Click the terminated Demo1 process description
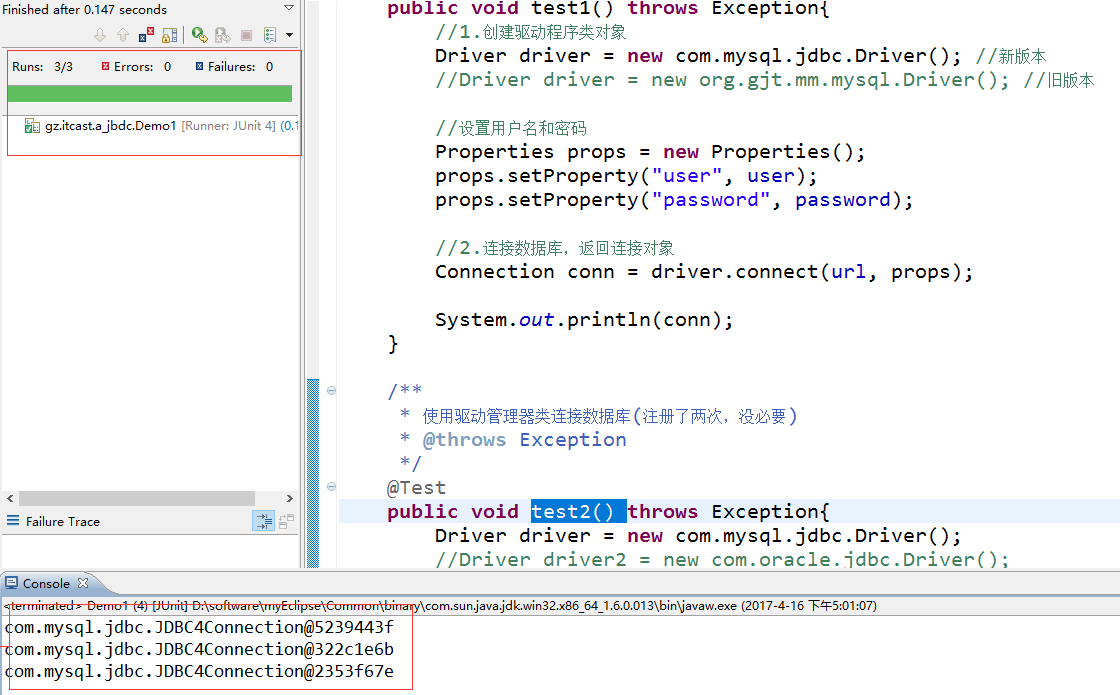1120x695 pixels. [440, 606]
